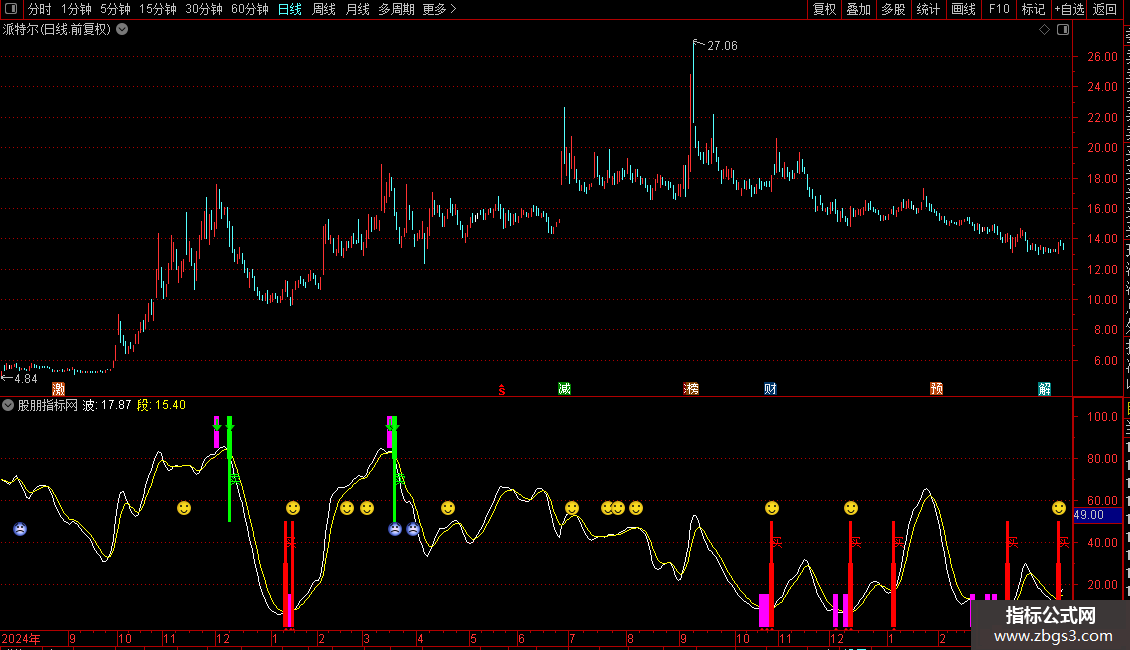Click the 财 financial report marker
This screenshot has height=650, width=1130.
[770, 389]
